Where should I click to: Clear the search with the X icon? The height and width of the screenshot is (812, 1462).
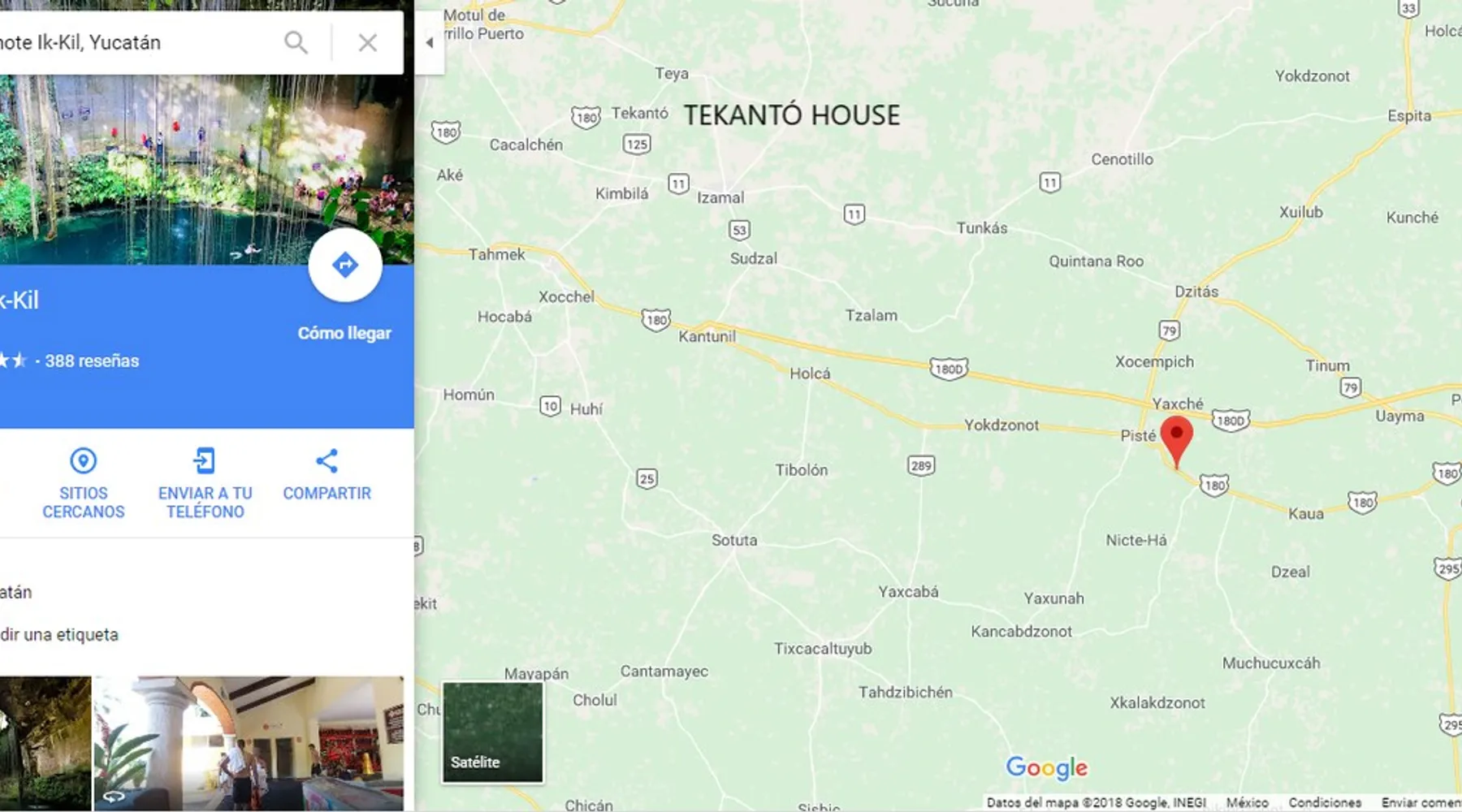[368, 42]
